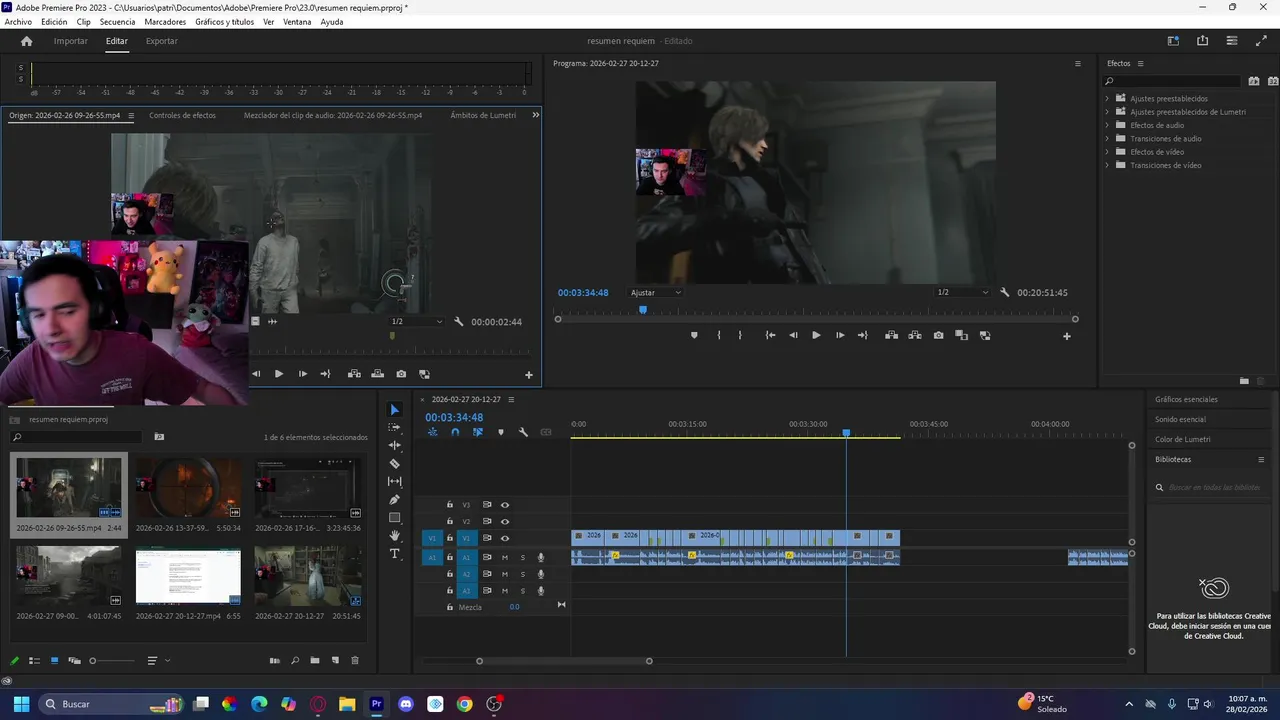Toggle track lock on V3
The image size is (1280, 720).
click(x=450, y=505)
